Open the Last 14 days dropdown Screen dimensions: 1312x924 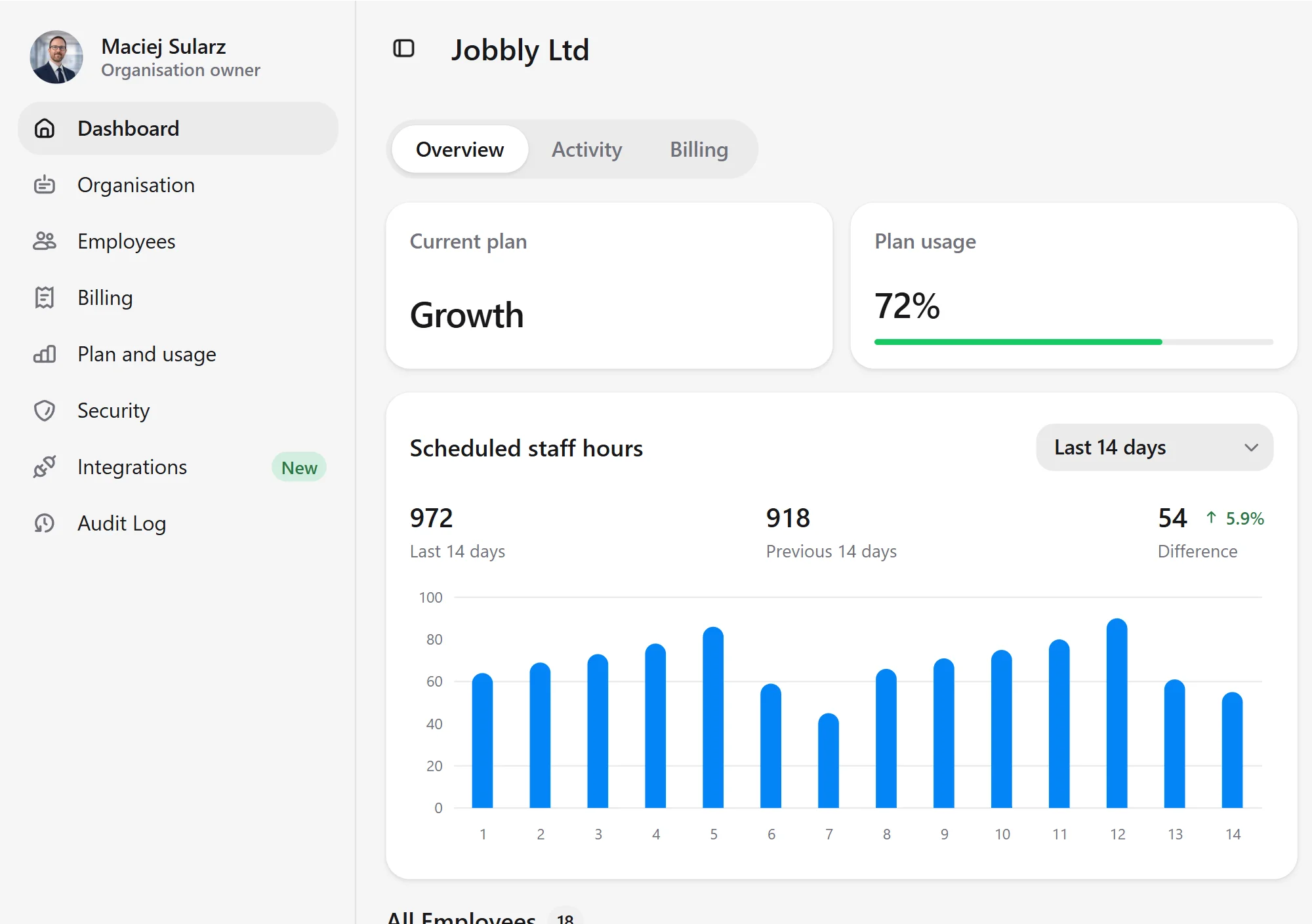point(1155,447)
